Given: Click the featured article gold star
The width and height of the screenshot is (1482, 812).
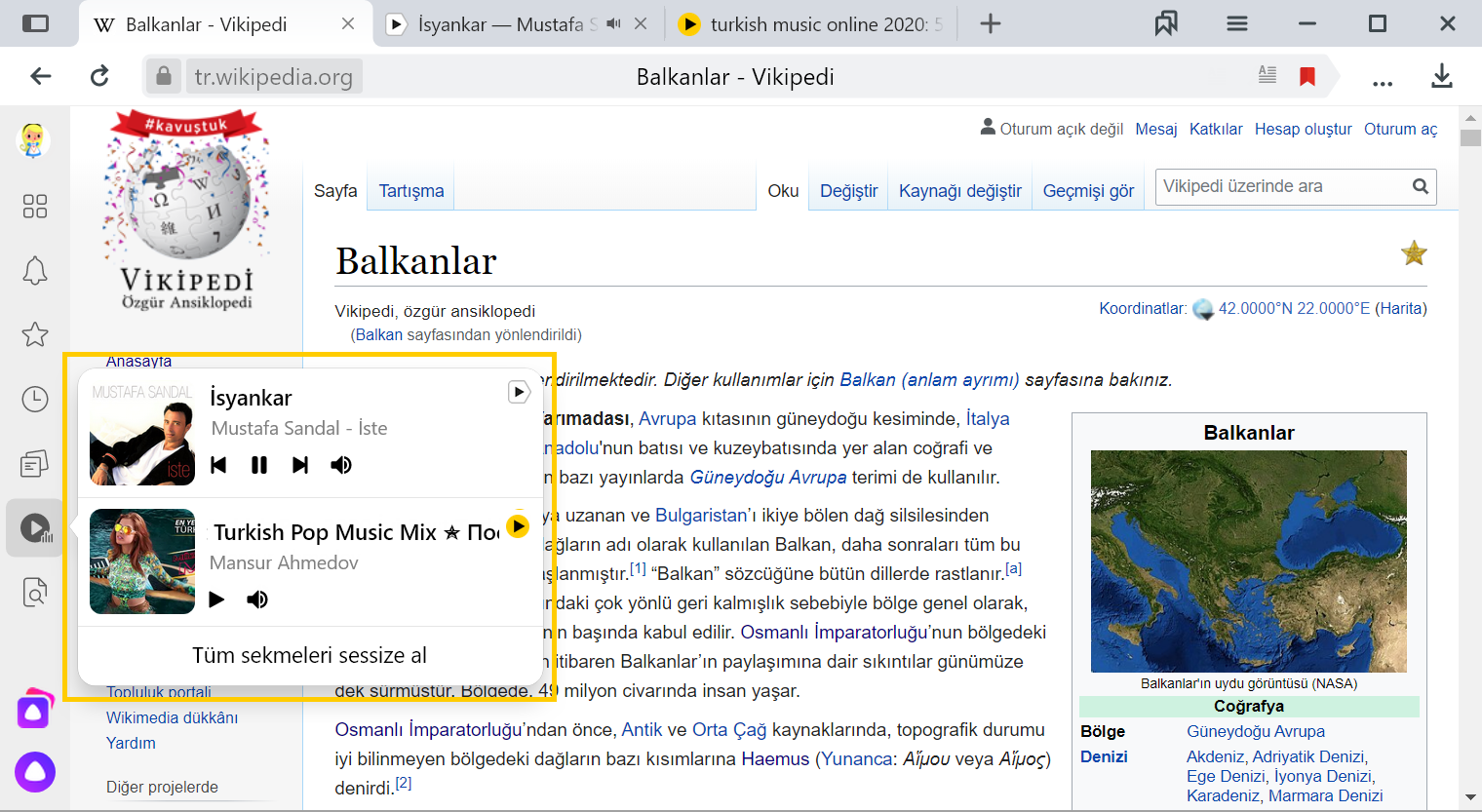Looking at the screenshot, I should click(1414, 253).
